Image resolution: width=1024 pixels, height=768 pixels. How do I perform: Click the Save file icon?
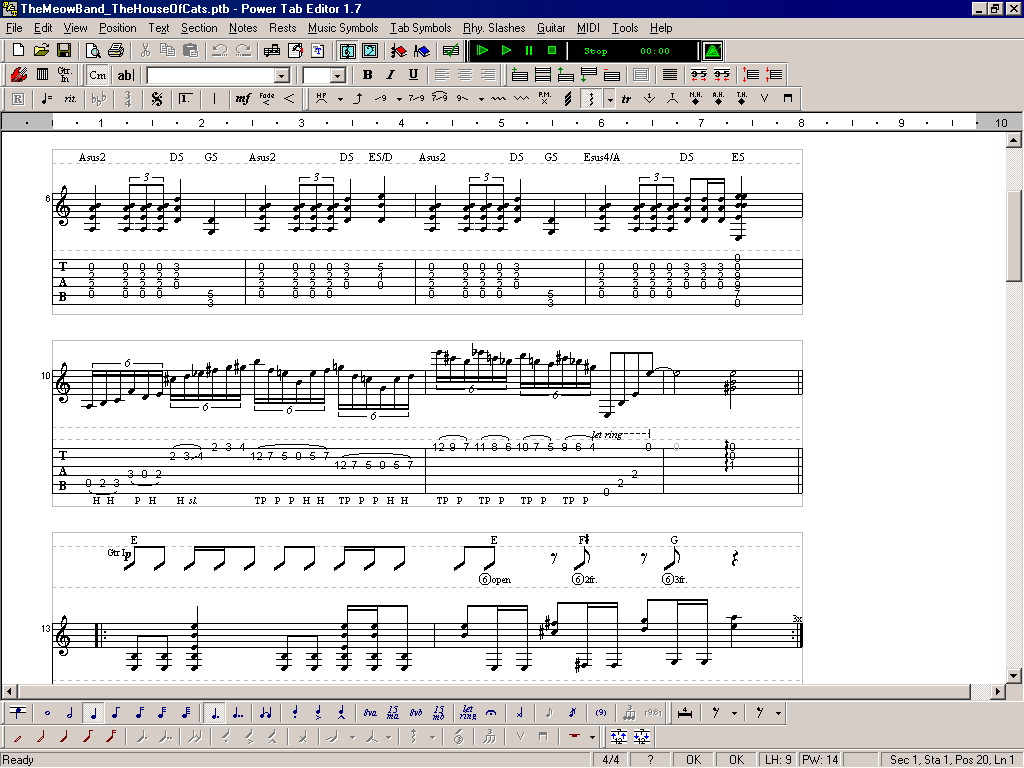tap(64, 50)
